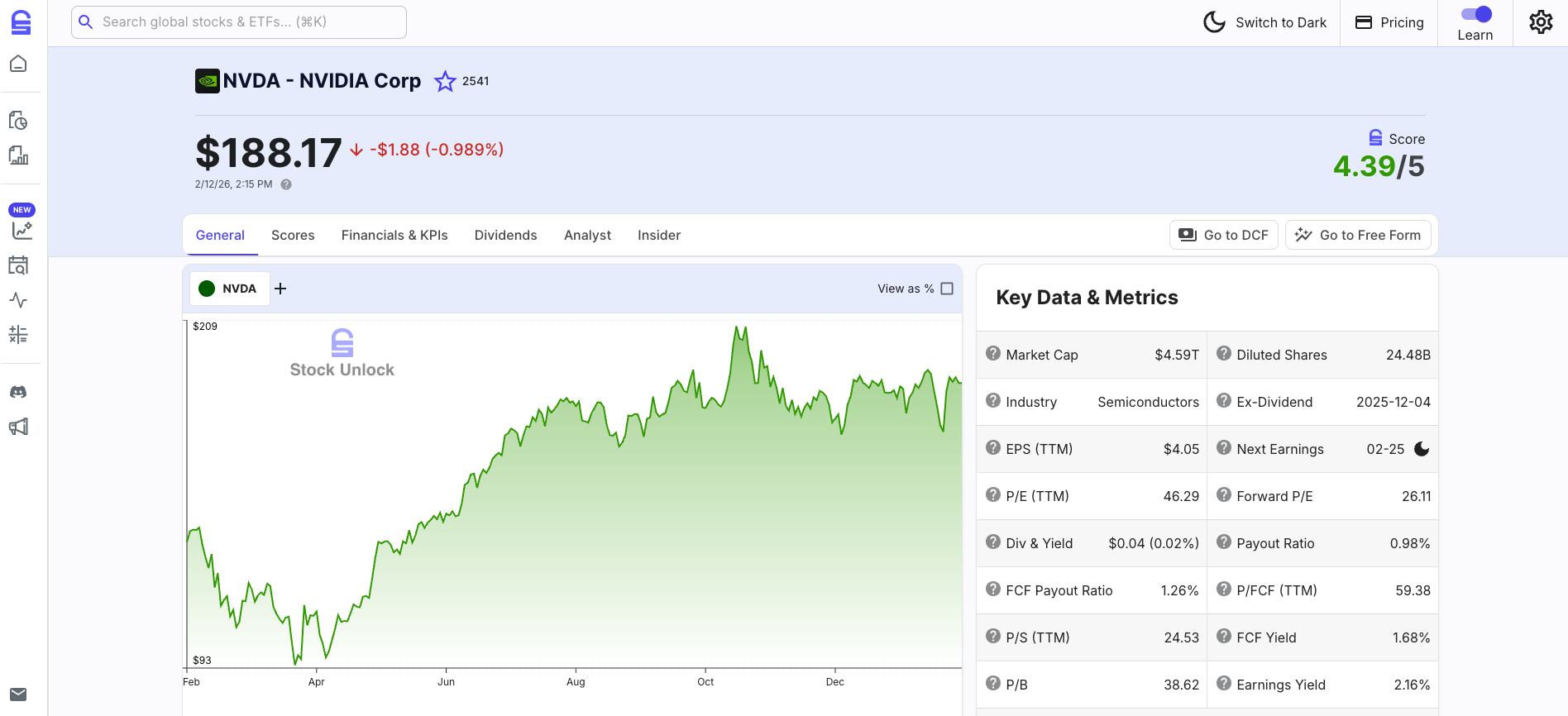The image size is (1568, 716).
Task: Open the NEW chart trend sidebar icon
Action: coord(22,230)
